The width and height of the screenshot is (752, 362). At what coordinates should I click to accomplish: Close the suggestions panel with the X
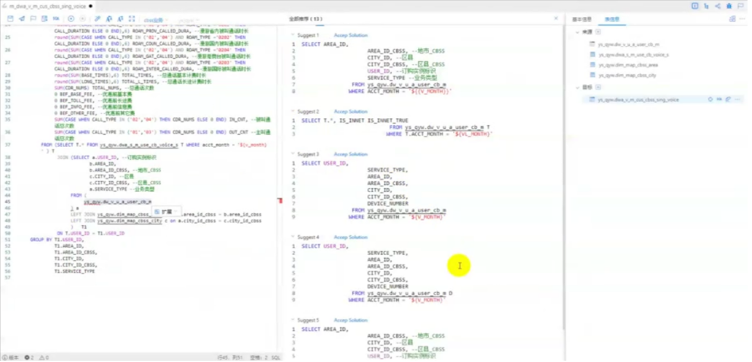coord(556,18)
